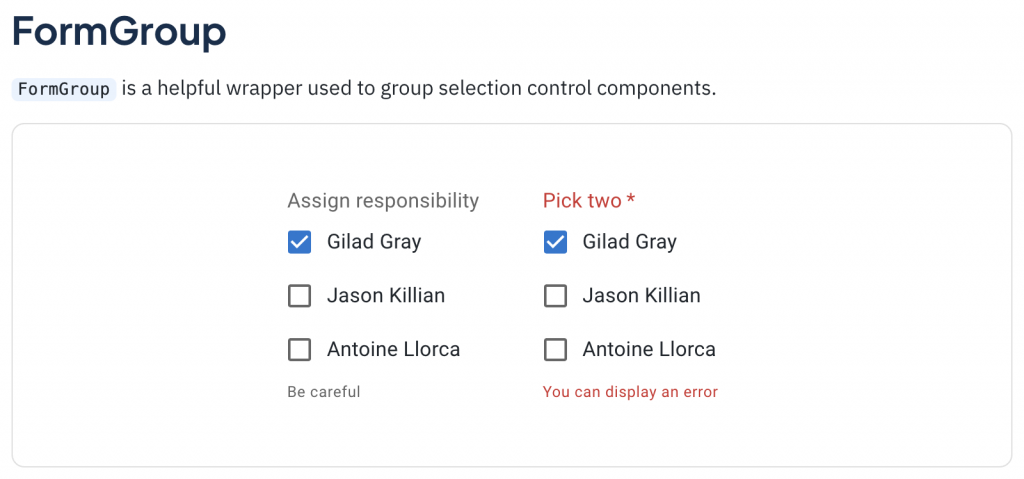The image size is (1024, 479).
Task: Check Antoine Llorca checkbox under Pick two
Action: (555, 350)
